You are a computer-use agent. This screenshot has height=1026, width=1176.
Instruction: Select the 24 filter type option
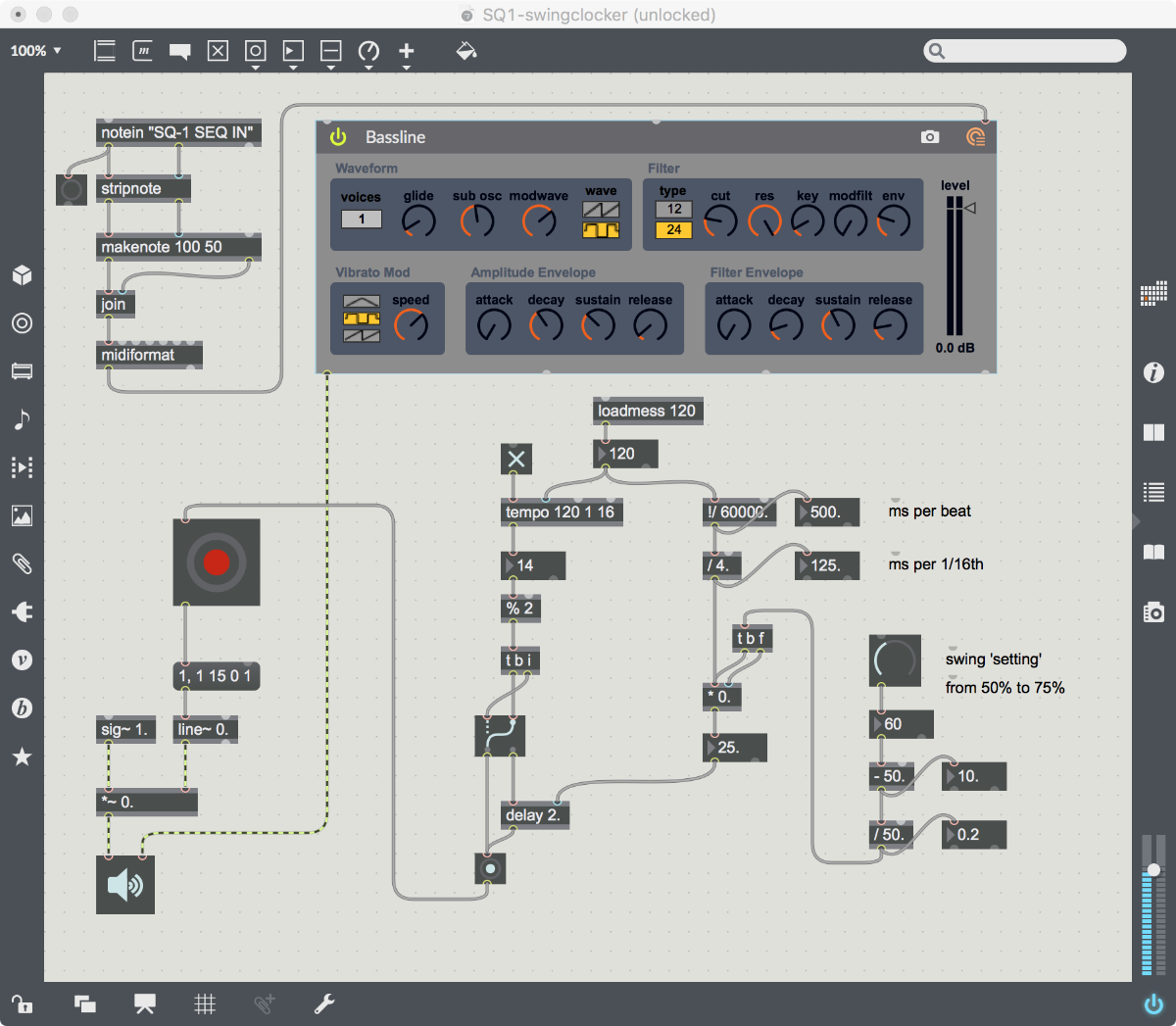pyautogui.click(x=674, y=229)
